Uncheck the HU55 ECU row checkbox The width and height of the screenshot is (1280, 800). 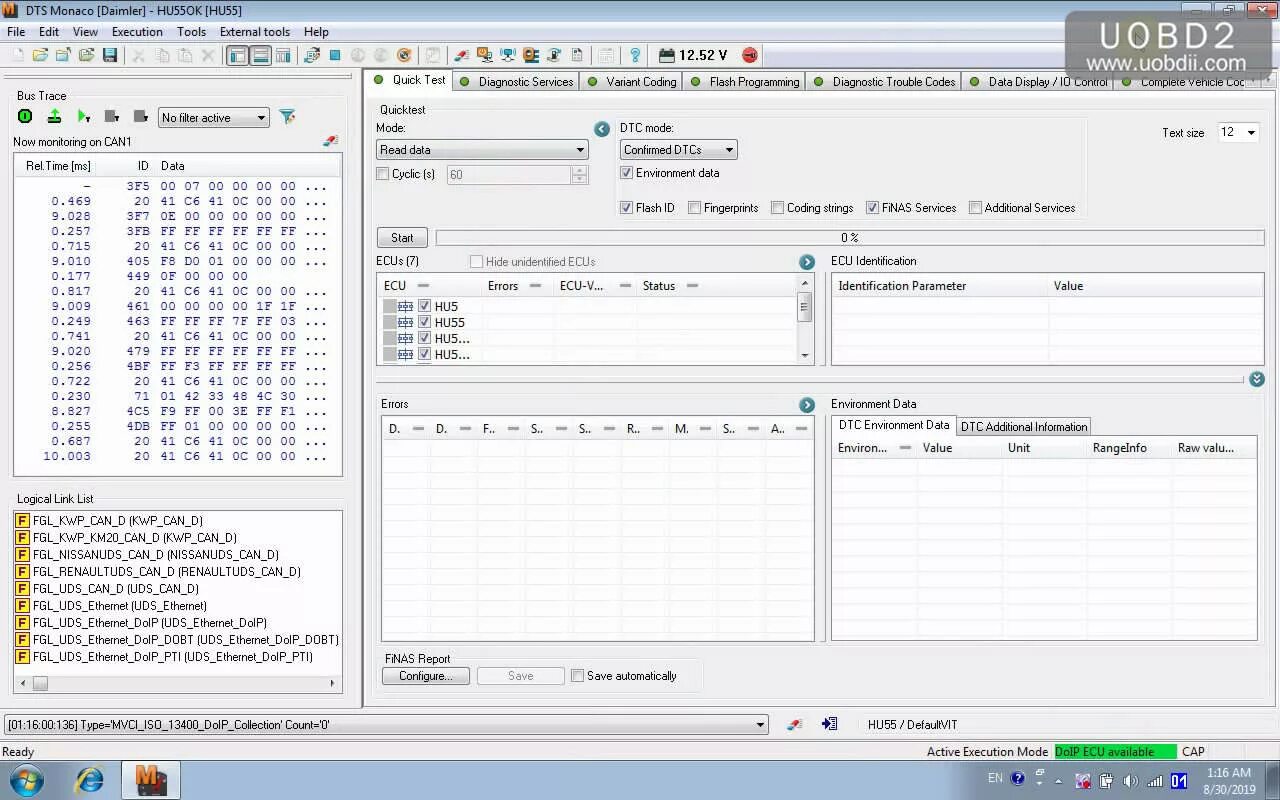click(x=424, y=322)
